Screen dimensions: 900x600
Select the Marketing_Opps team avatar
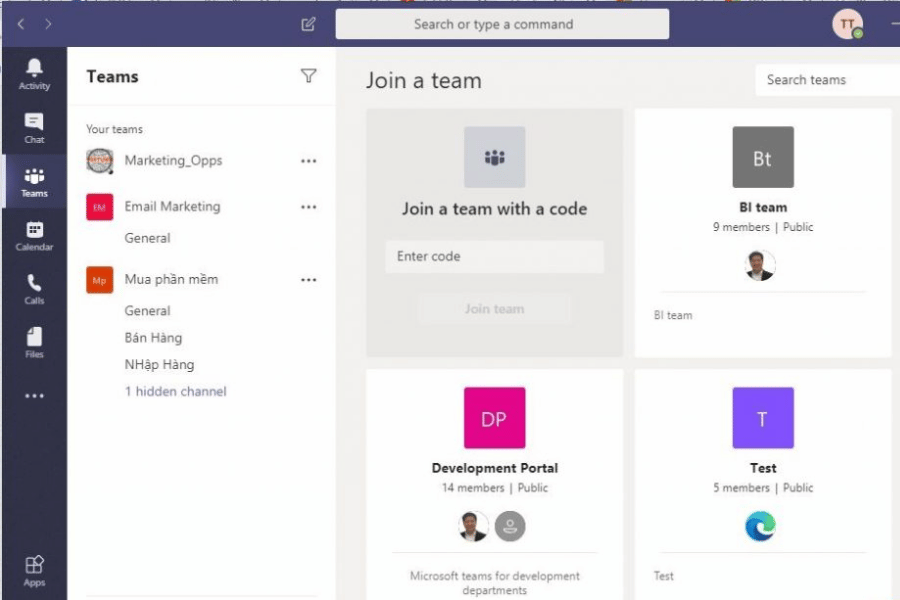[x=99, y=161]
